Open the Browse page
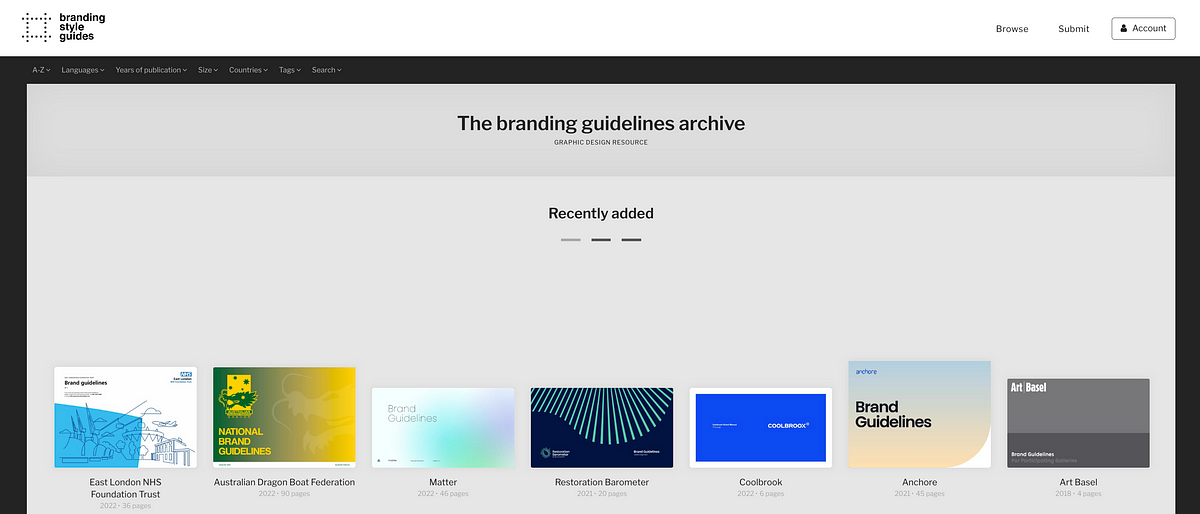Screen dimensions: 1200x514 1012,29
